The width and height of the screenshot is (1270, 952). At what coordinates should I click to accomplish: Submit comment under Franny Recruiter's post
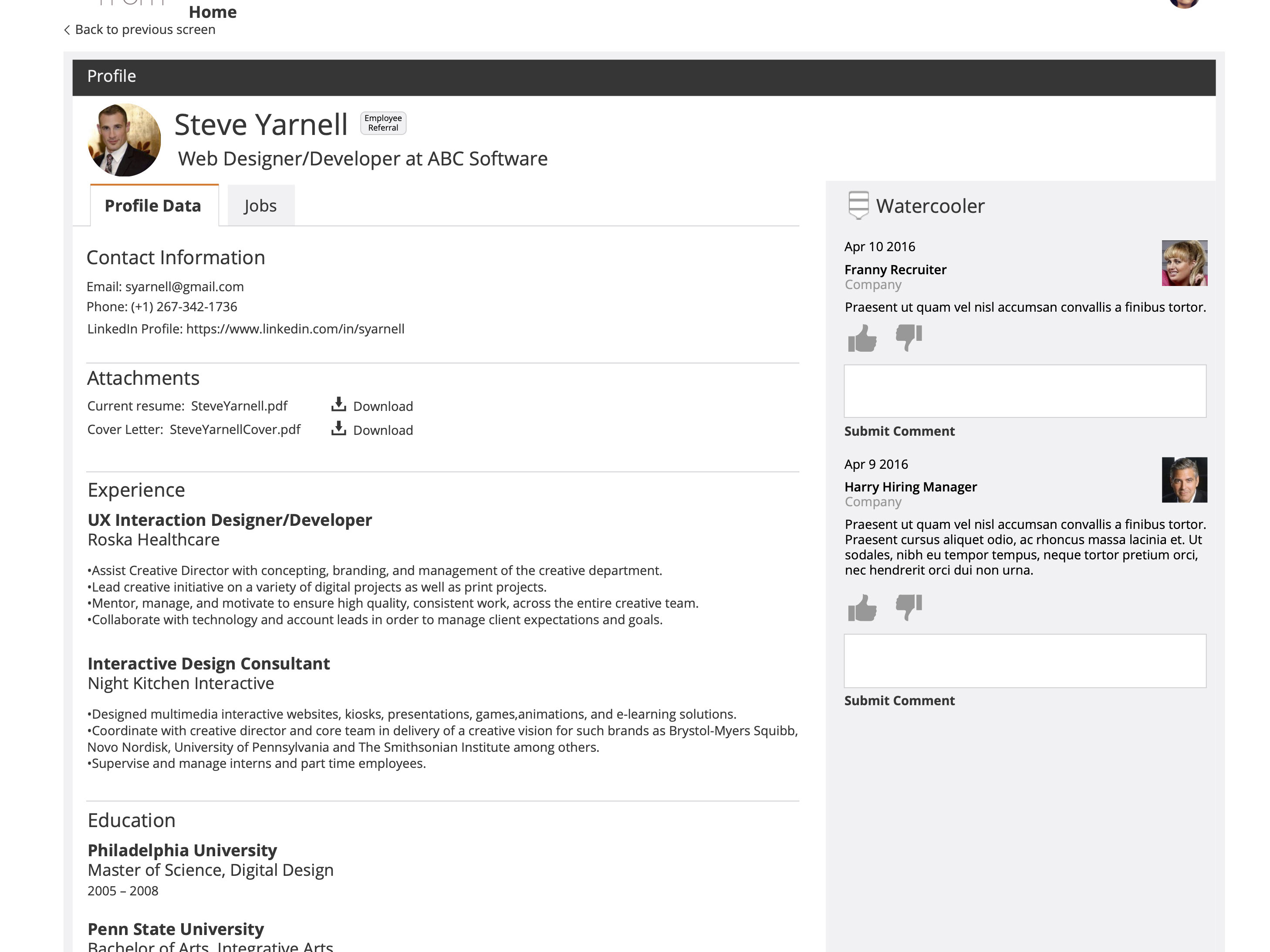[x=899, y=431]
